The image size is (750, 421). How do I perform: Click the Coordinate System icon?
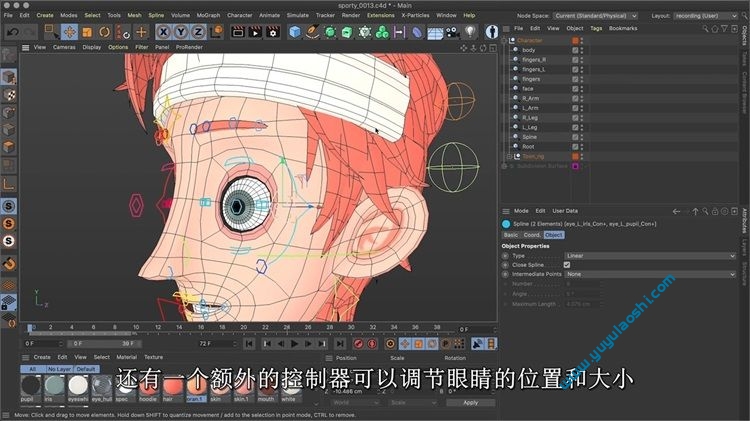pyautogui.click(x=217, y=32)
